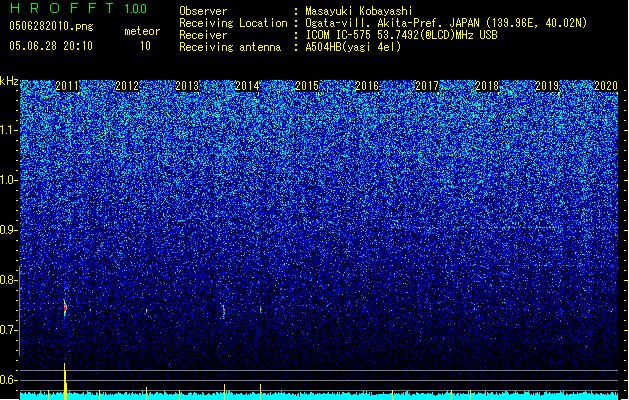Click the observer name Masayuki Kobayashi
The height and width of the screenshot is (400, 629).
point(359,11)
